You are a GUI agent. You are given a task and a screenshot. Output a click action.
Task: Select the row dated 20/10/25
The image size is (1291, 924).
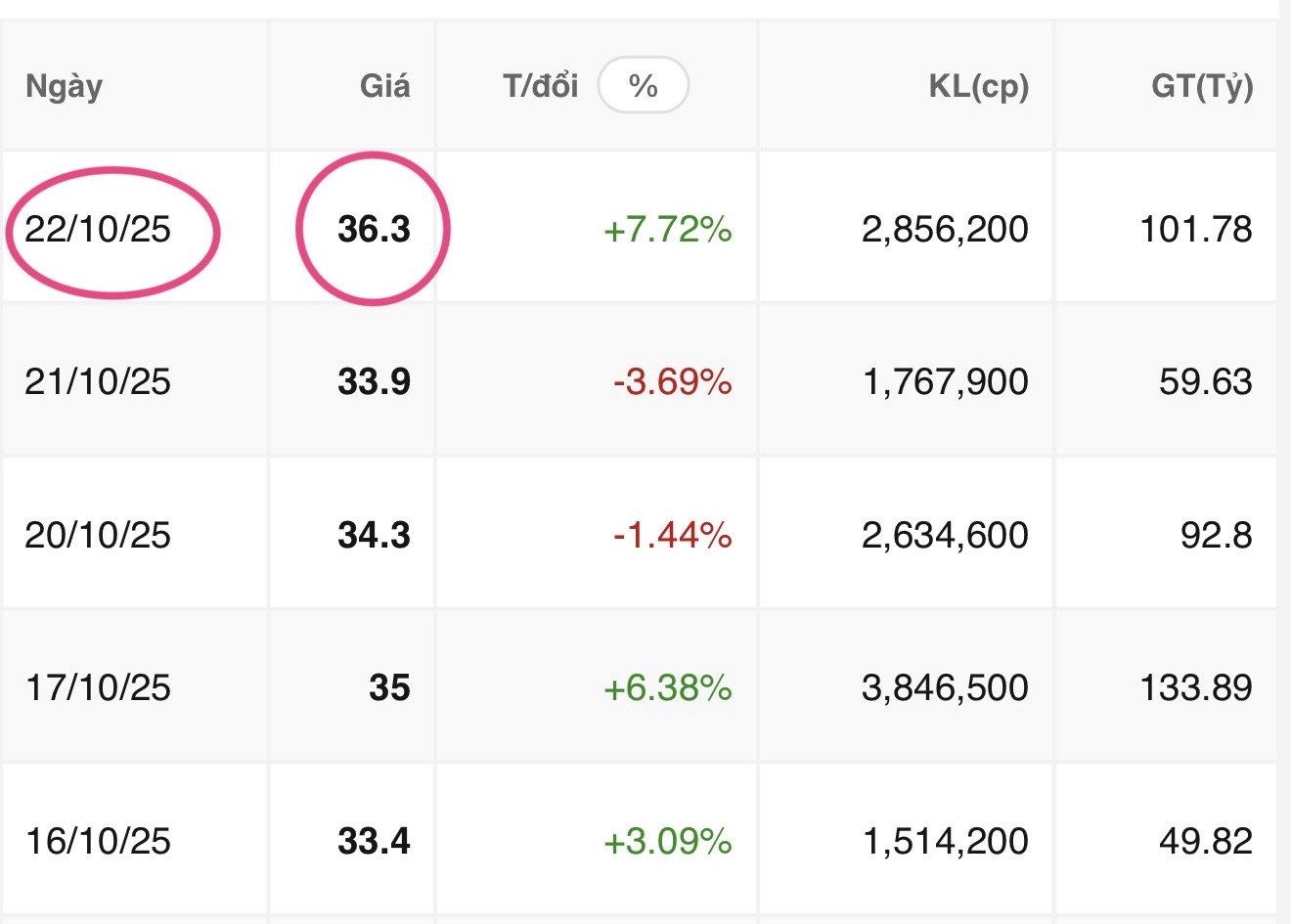coord(640,534)
